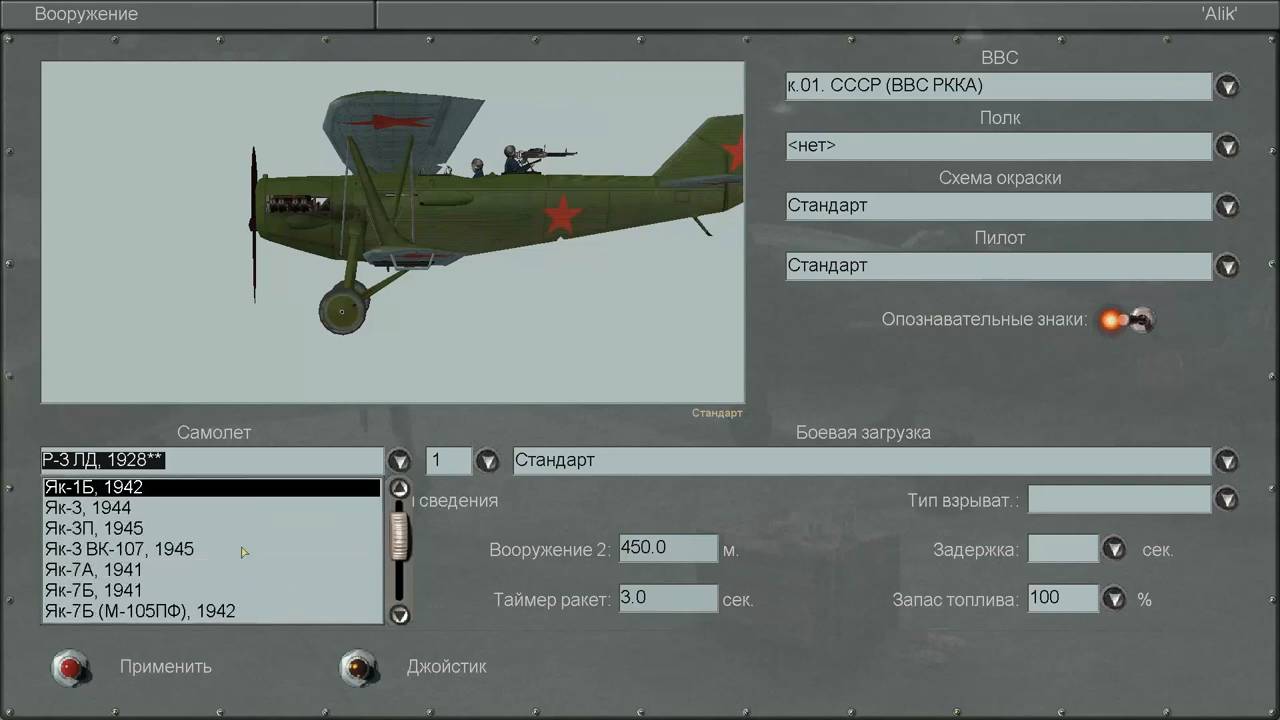Viewport: 1280px width, 720px height.
Task: Open the Запас топлива percent dropdown
Action: point(1114,599)
